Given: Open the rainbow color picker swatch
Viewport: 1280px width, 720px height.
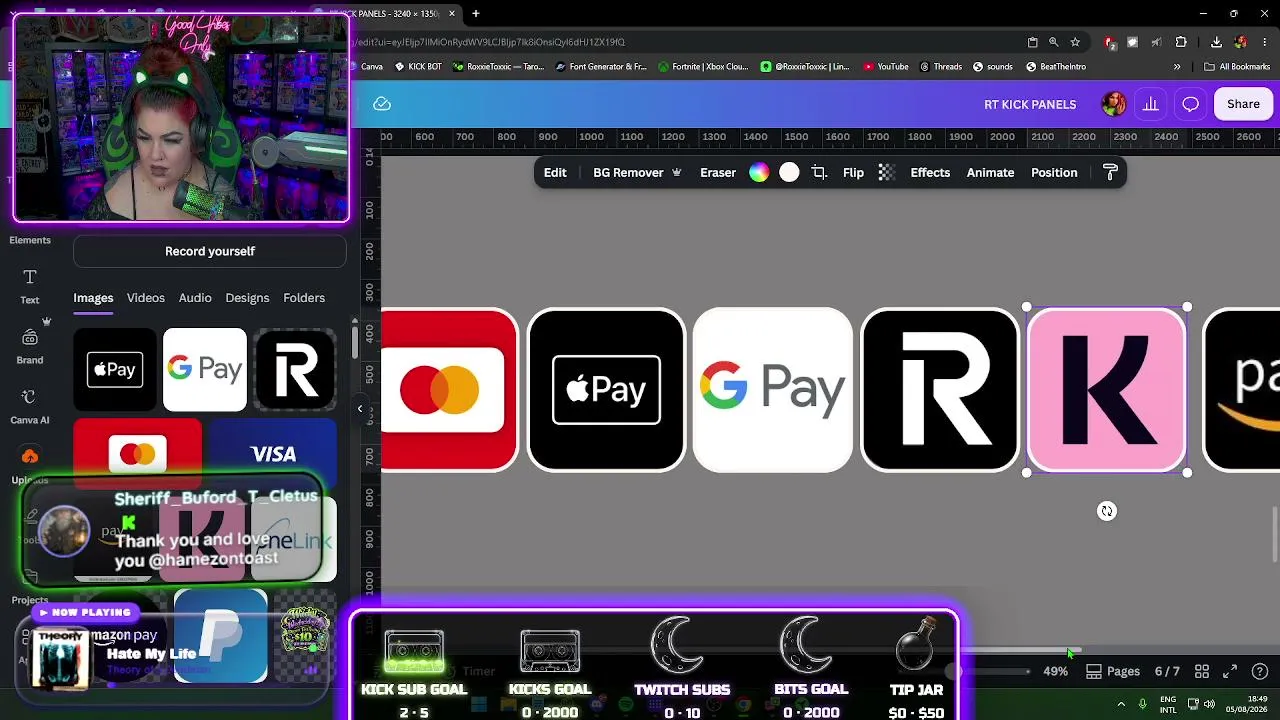Looking at the screenshot, I should click(x=759, y=173).
